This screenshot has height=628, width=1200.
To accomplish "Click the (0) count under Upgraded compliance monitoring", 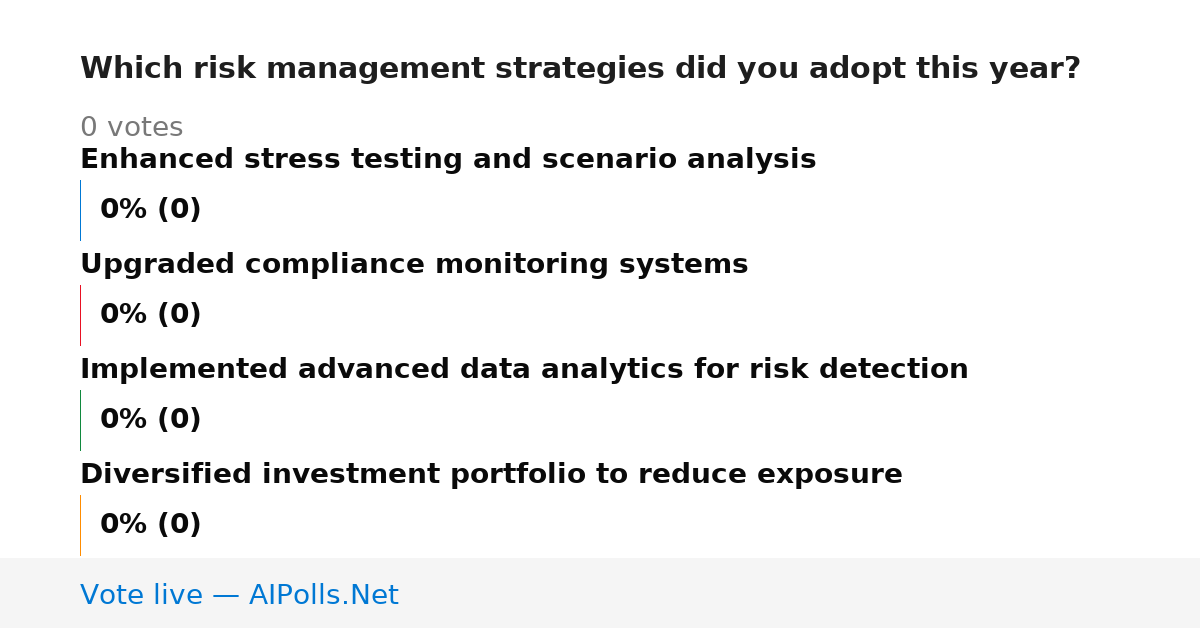I will 179,315.
